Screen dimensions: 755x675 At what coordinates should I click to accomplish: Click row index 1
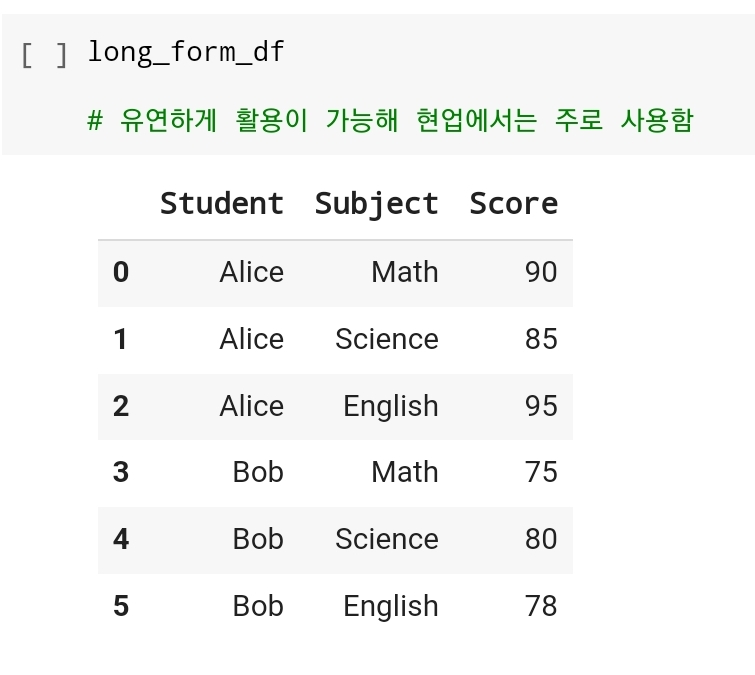[121, 339]
